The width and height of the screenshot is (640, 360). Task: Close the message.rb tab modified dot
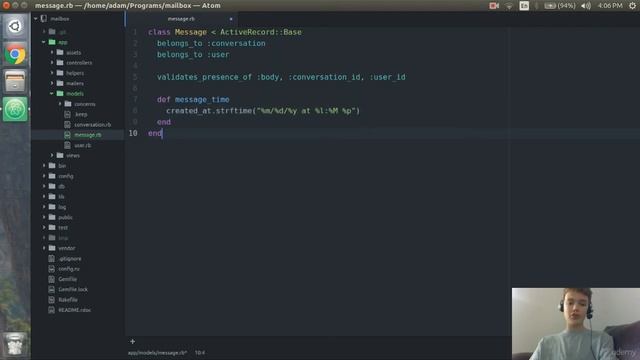(x=231, y=19)
